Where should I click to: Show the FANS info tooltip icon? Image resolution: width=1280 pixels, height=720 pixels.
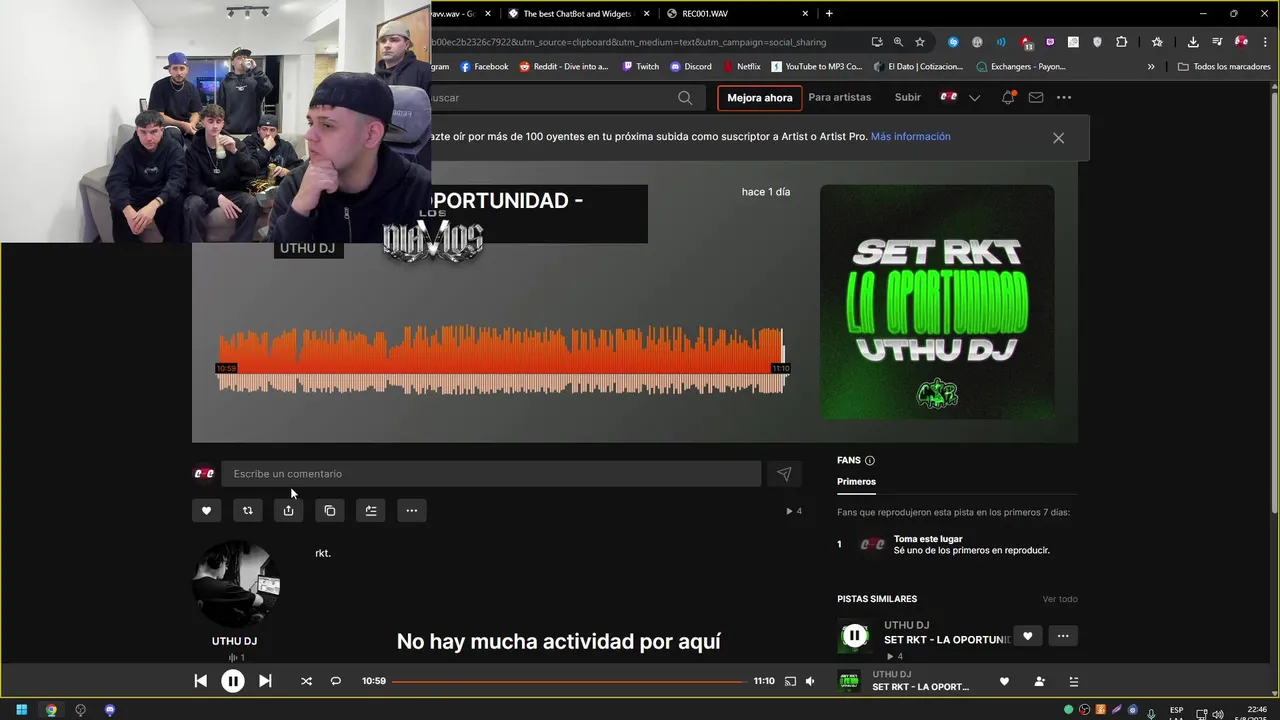[869, 461]
